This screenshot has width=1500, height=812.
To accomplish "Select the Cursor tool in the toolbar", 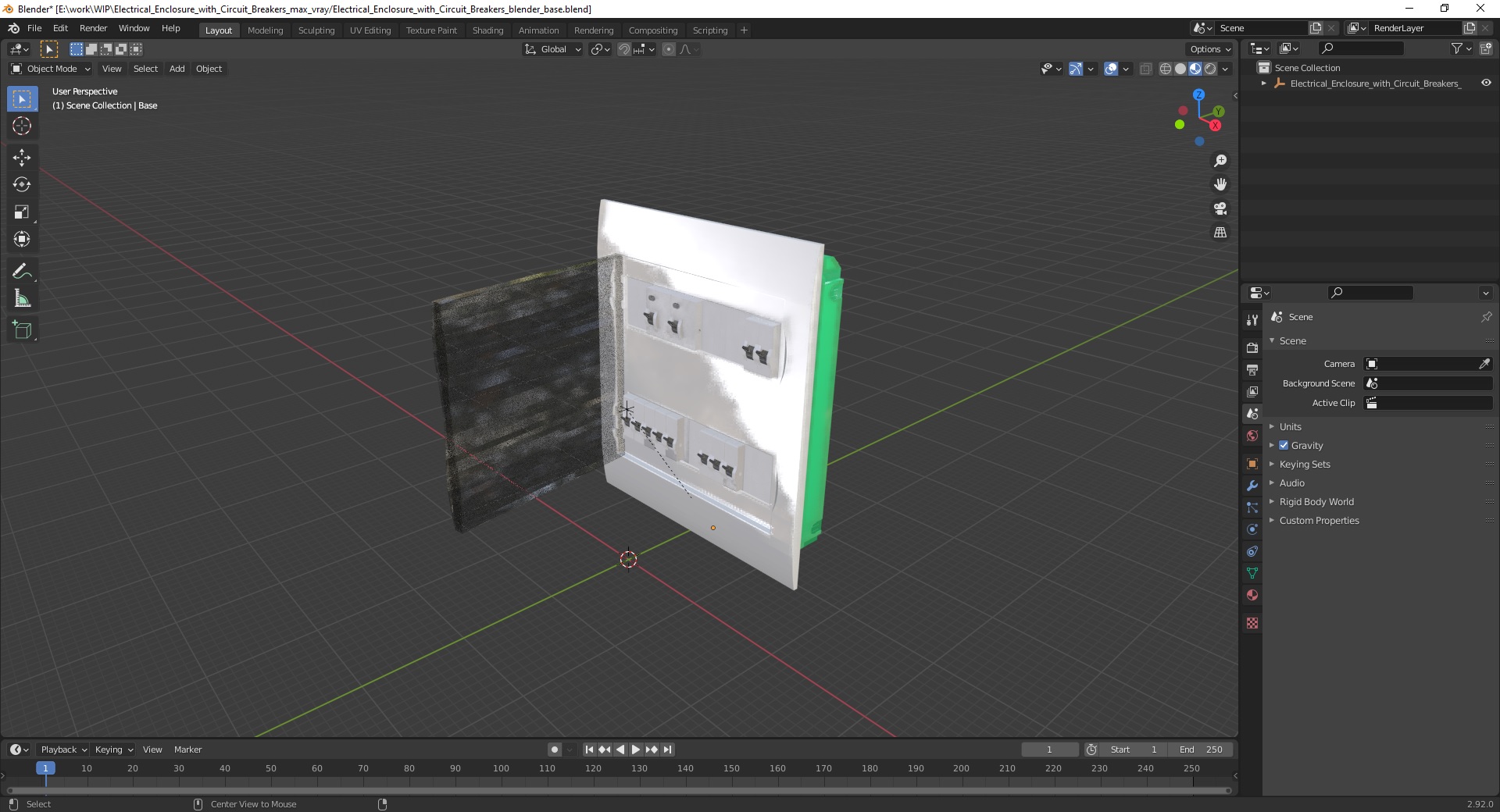I will click(22, 126).
